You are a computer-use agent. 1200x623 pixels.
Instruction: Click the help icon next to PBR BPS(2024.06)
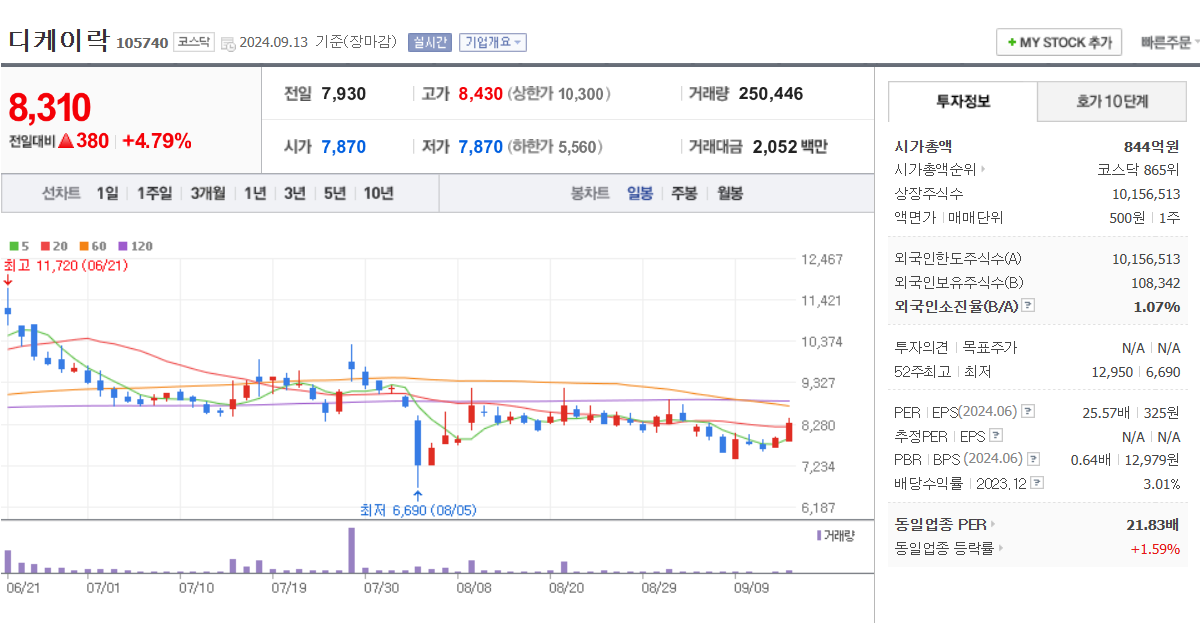[x=1034, y=459]
